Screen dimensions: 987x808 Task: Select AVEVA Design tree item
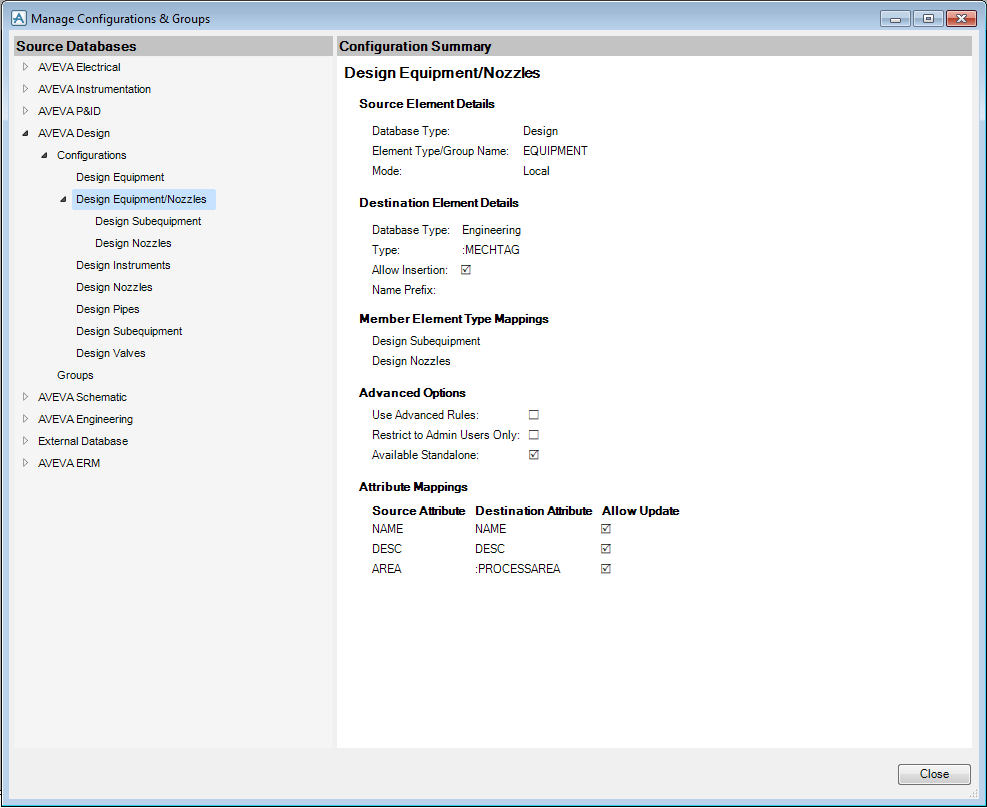tap(74, 133)
